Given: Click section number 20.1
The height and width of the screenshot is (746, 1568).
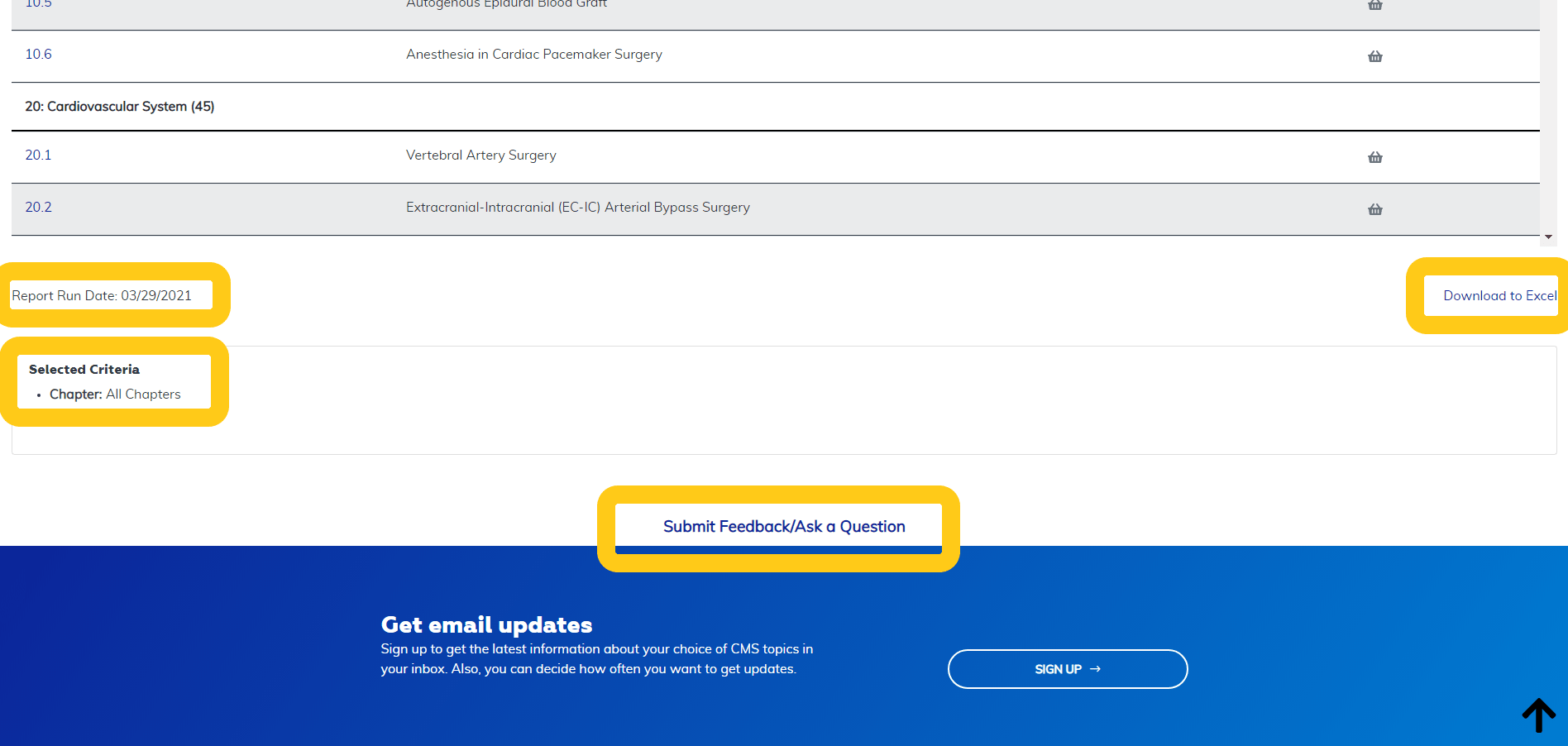Looking at the screenshot, I should tap(38, 155).
